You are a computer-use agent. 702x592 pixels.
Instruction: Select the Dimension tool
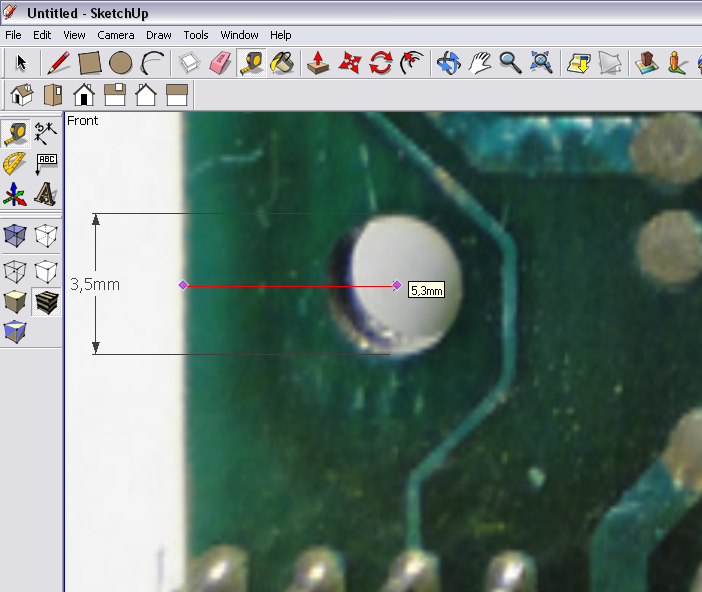pyautogui.click(x=46, y=133)
